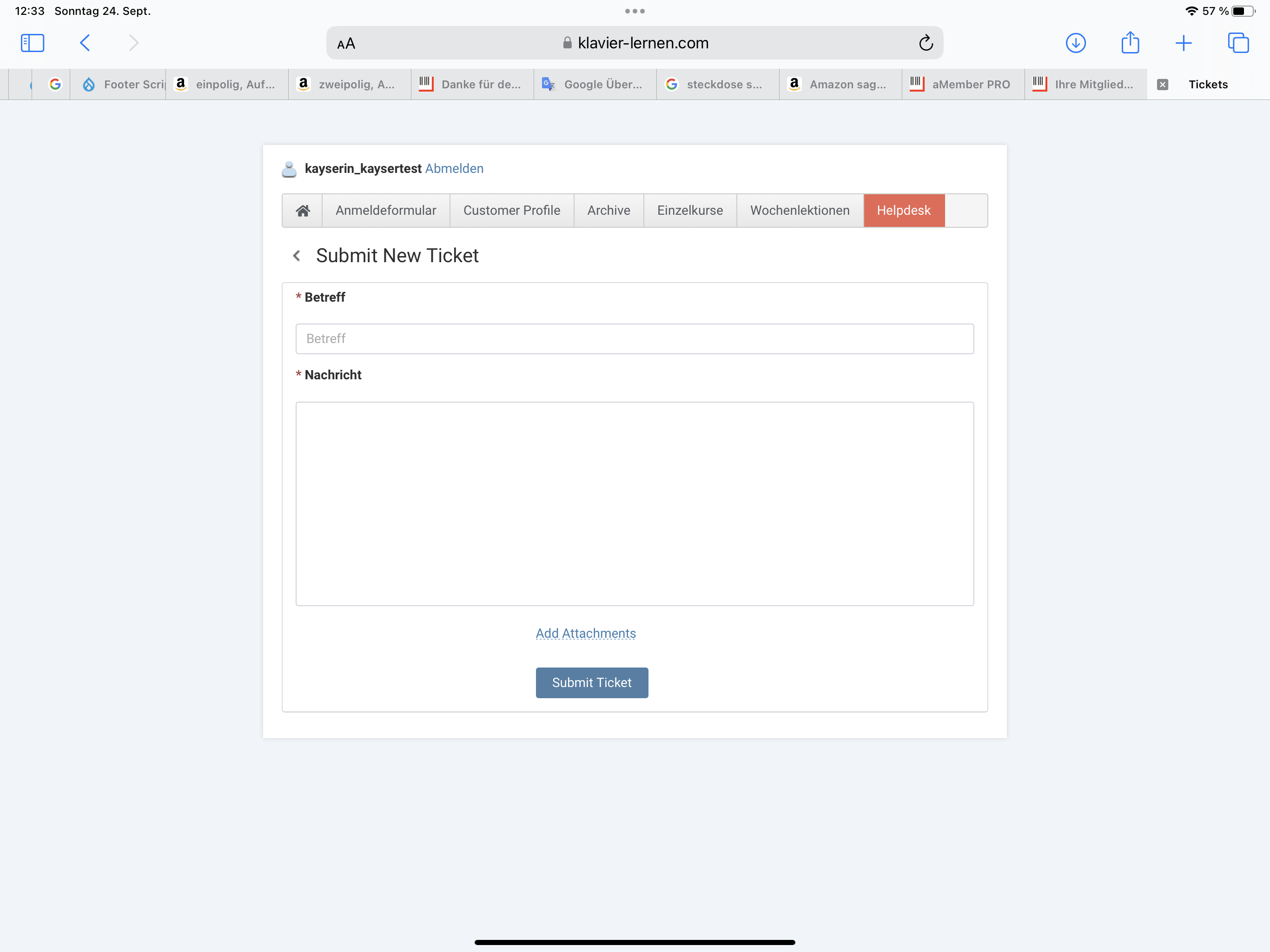The image size is (1270, 952).
Task: Open the Customer Profile tab
Action: tap(512, 210)
